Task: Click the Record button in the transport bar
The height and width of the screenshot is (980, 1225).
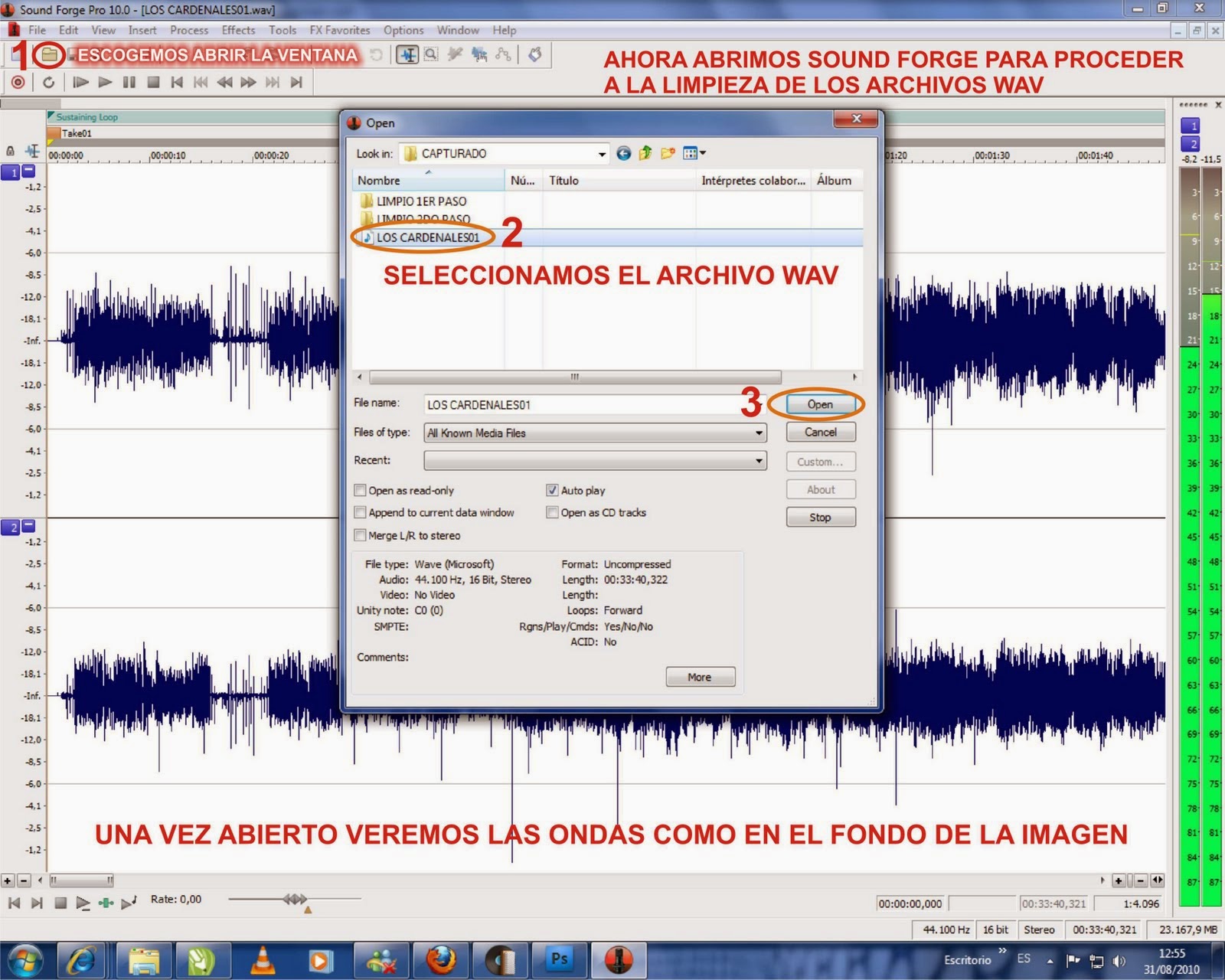Action: pyautogui.click(x=18, y=82)
